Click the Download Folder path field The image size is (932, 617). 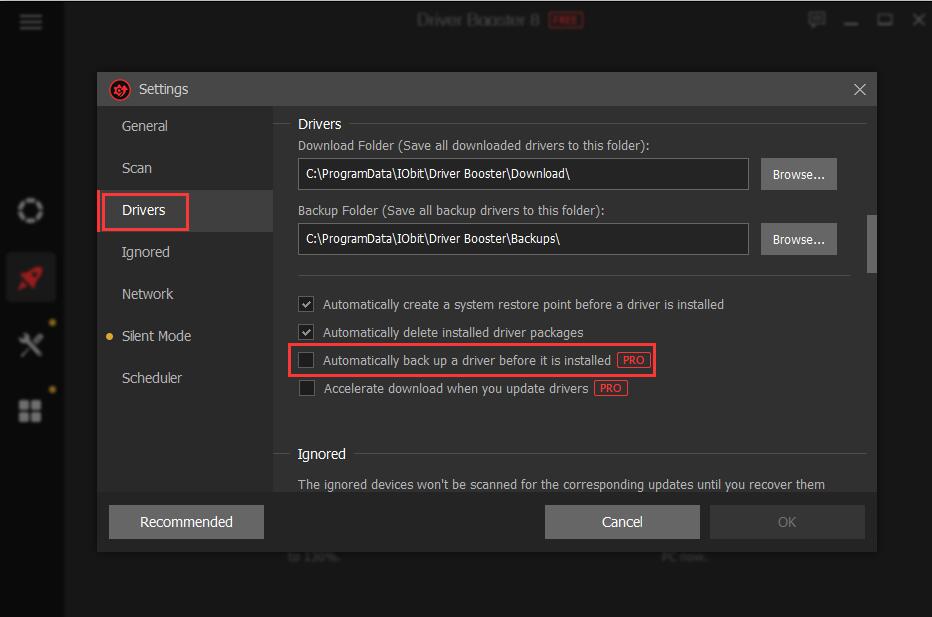(523, 174)
